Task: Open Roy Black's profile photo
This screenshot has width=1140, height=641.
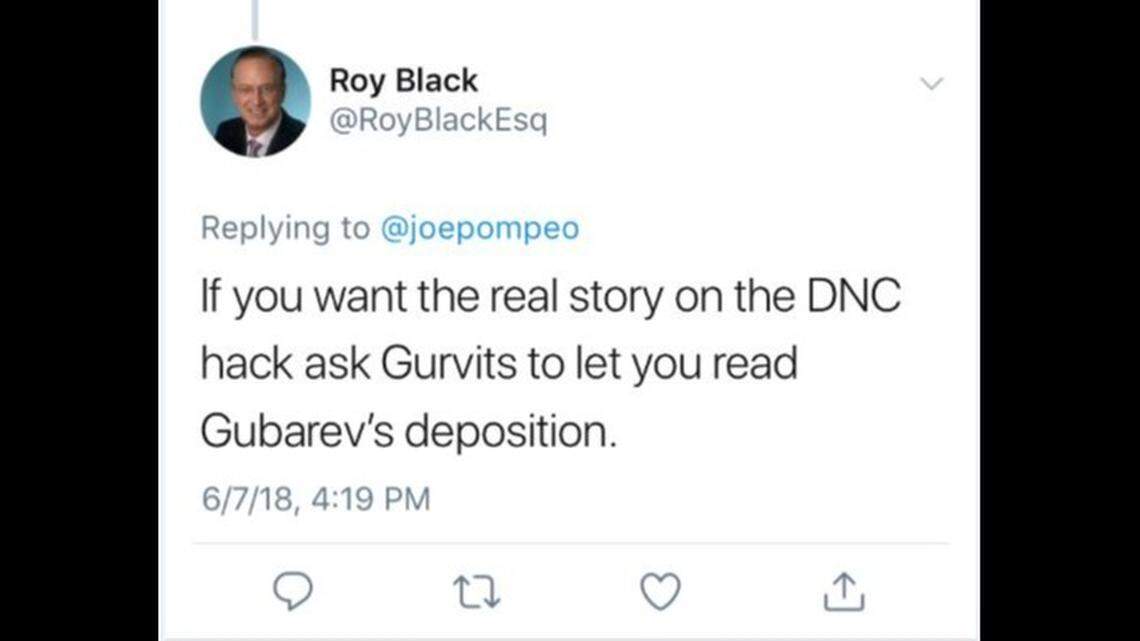Action: pos(255,102)
